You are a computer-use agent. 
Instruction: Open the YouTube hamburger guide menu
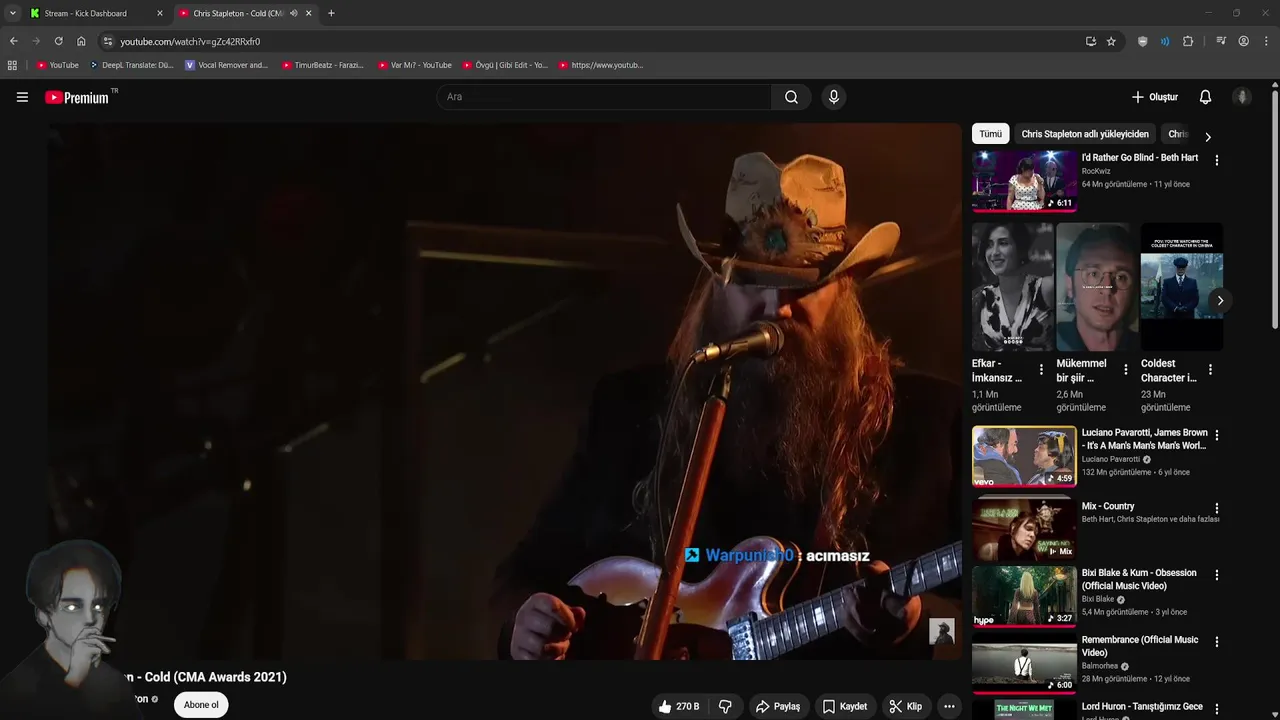[x=22, y=97]
